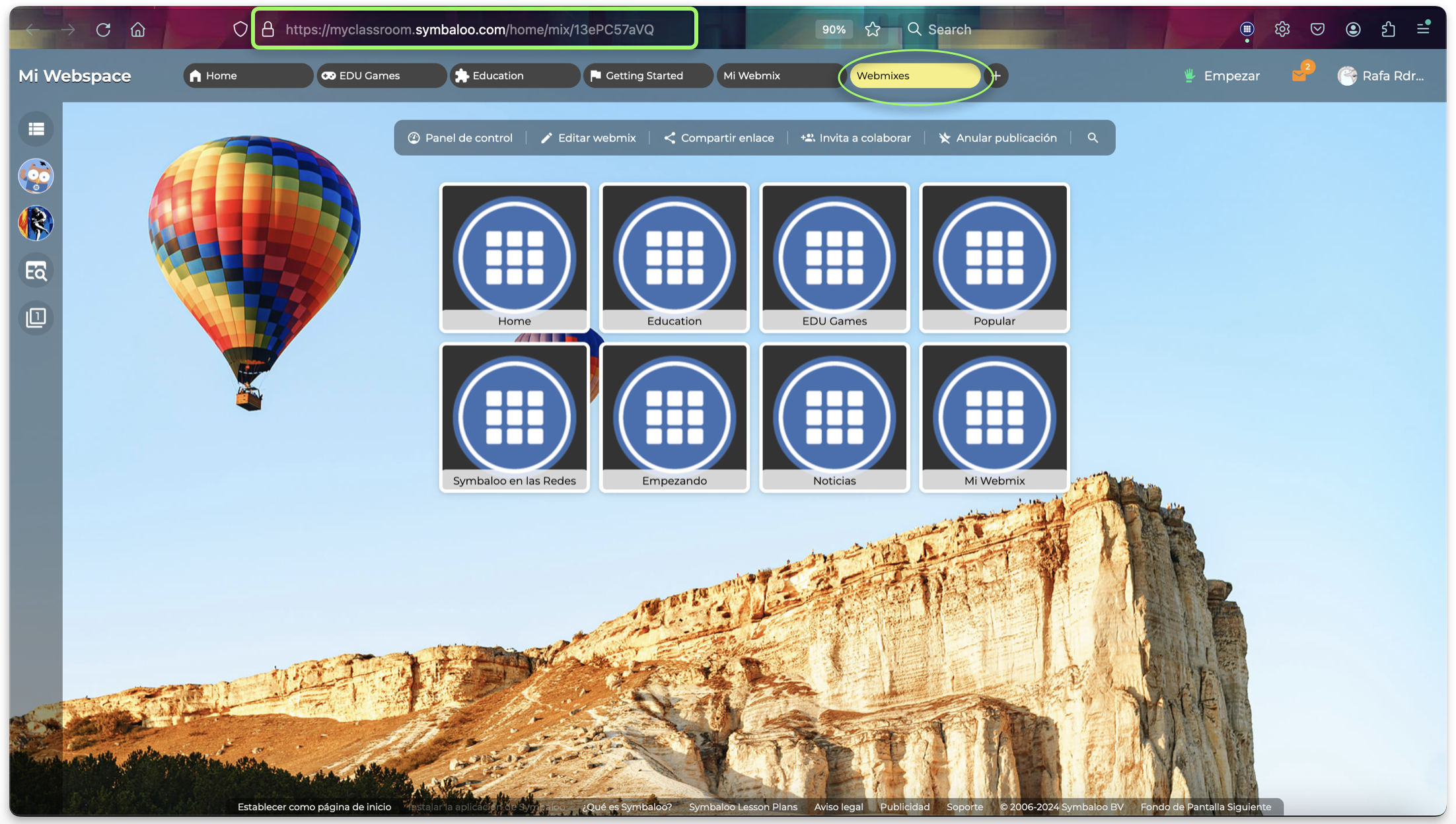
Task: Open the Home webmix tile
Action: [514, 257]
